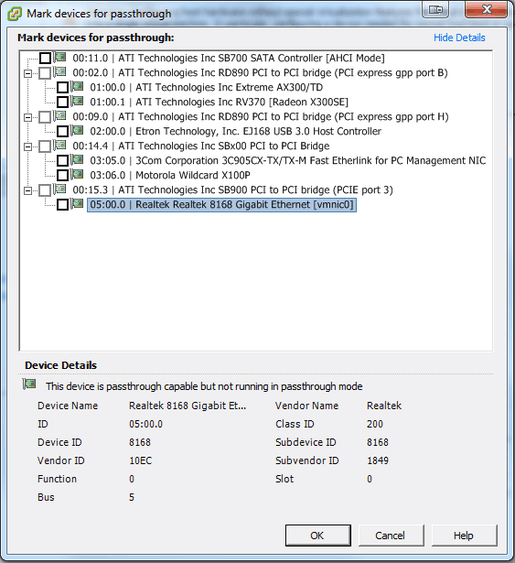
Task: Click the Device ID value 8168
Action: click(x=140, y=442)
